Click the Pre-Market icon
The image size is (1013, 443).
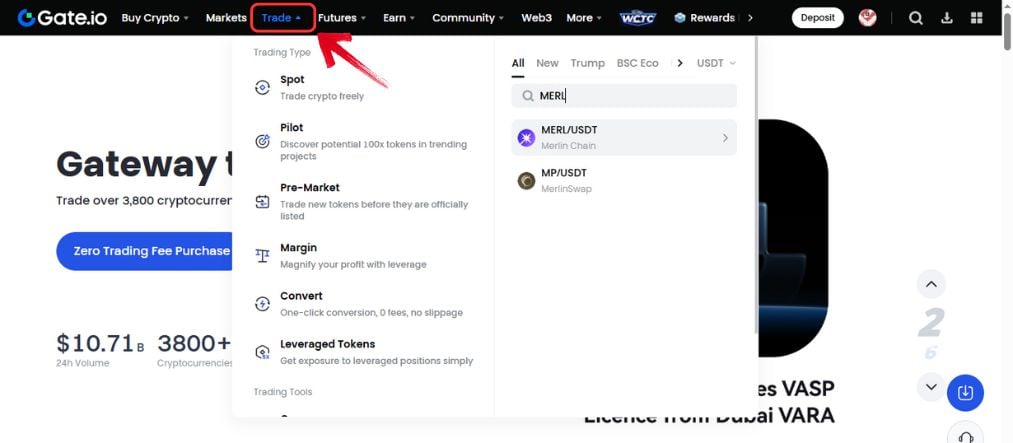[x=262, y=201]
